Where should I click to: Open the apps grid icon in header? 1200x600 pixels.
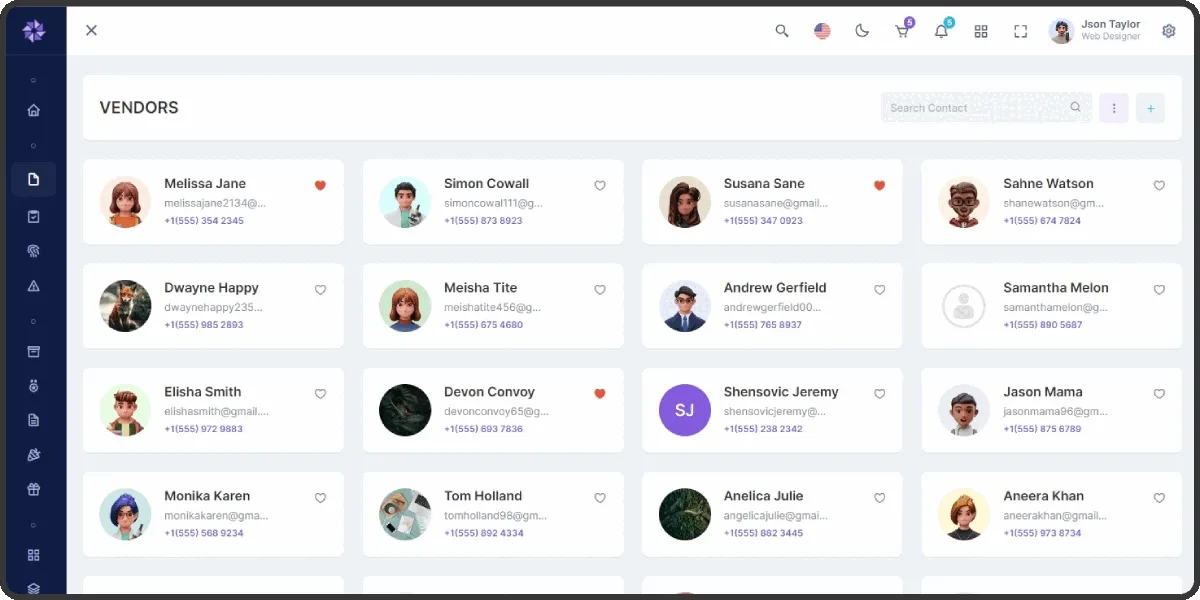point(981,31)
